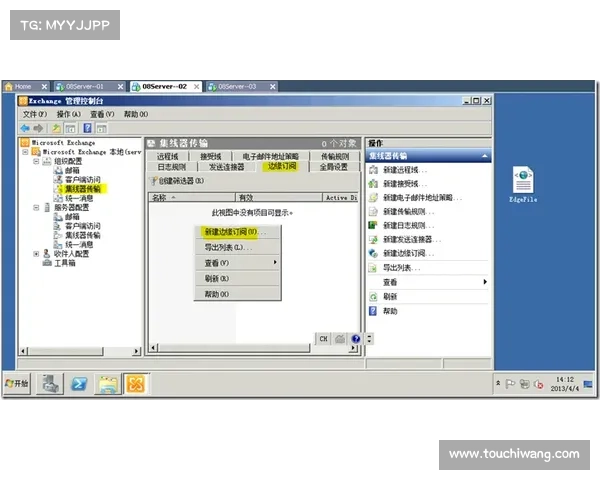Screen dimensions: 600x480
Task: Click 新建远程域 in Actions pane
Action: point(405,170)
